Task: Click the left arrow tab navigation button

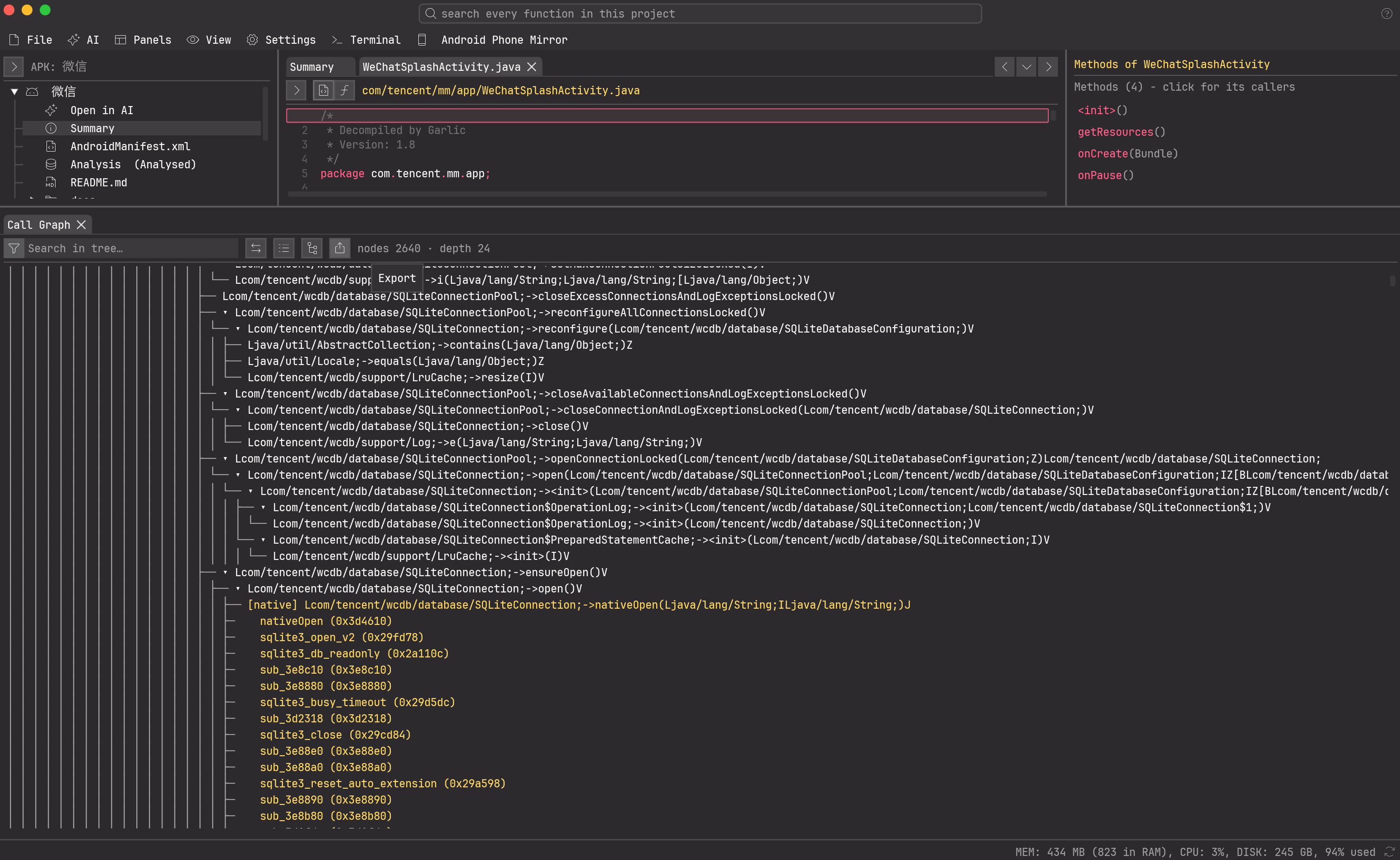Action: click(x=1005, y=66)
